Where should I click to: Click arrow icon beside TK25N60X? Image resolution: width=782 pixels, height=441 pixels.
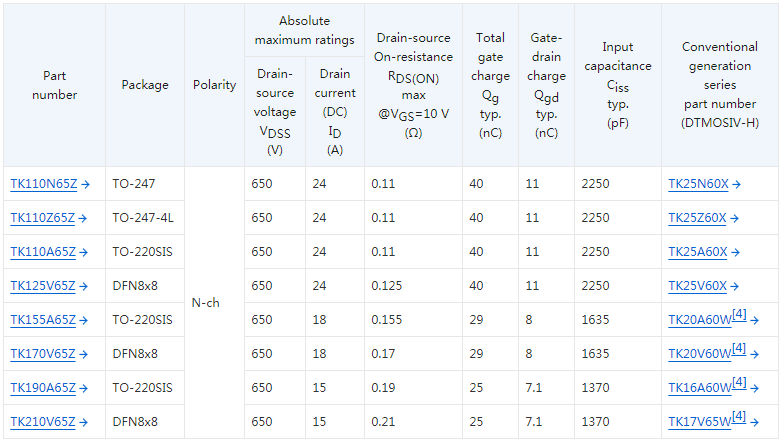click(737, 185)
